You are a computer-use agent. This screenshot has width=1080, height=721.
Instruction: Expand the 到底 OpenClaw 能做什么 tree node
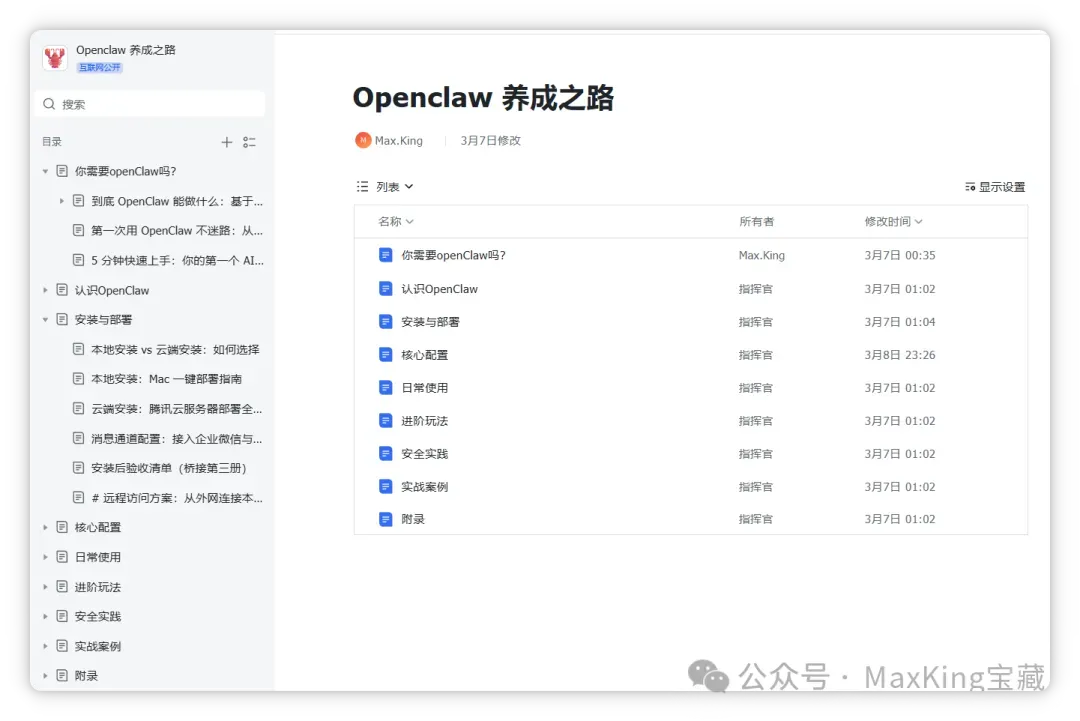61,201
